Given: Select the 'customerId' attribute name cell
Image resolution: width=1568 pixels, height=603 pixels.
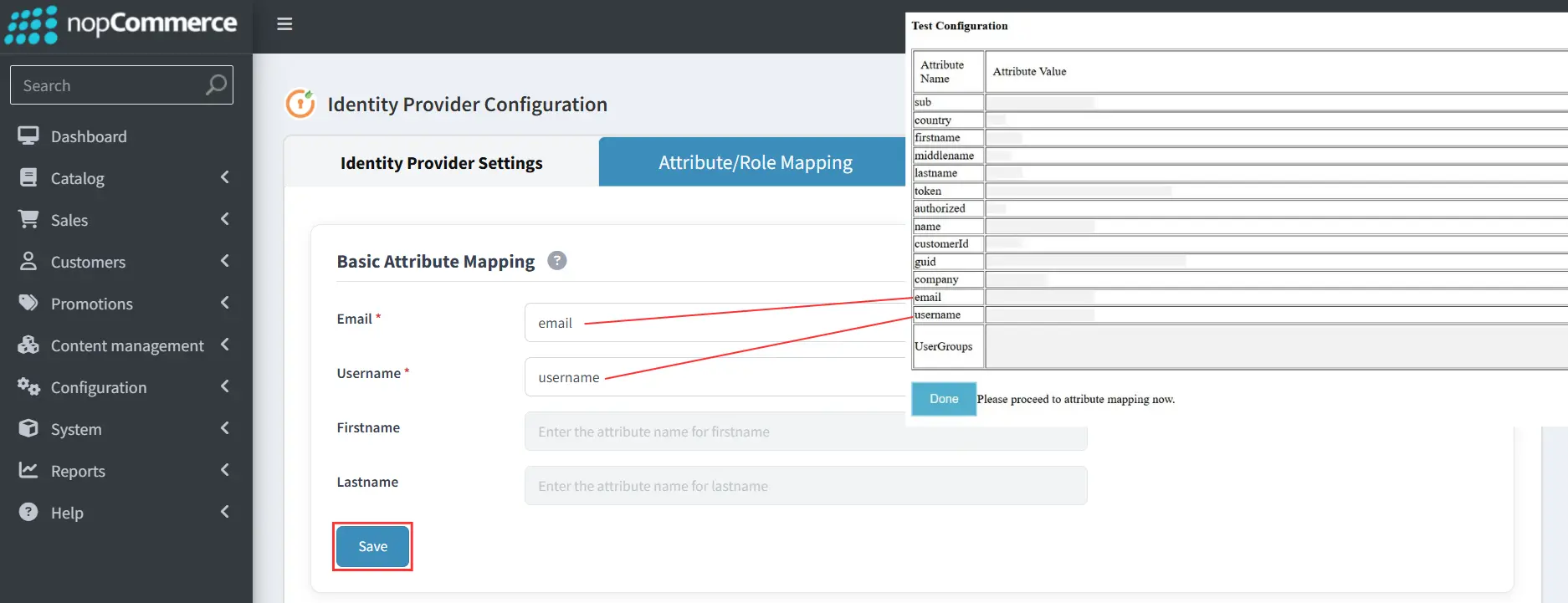Looking at the screenshot, I should click(948, 243).
